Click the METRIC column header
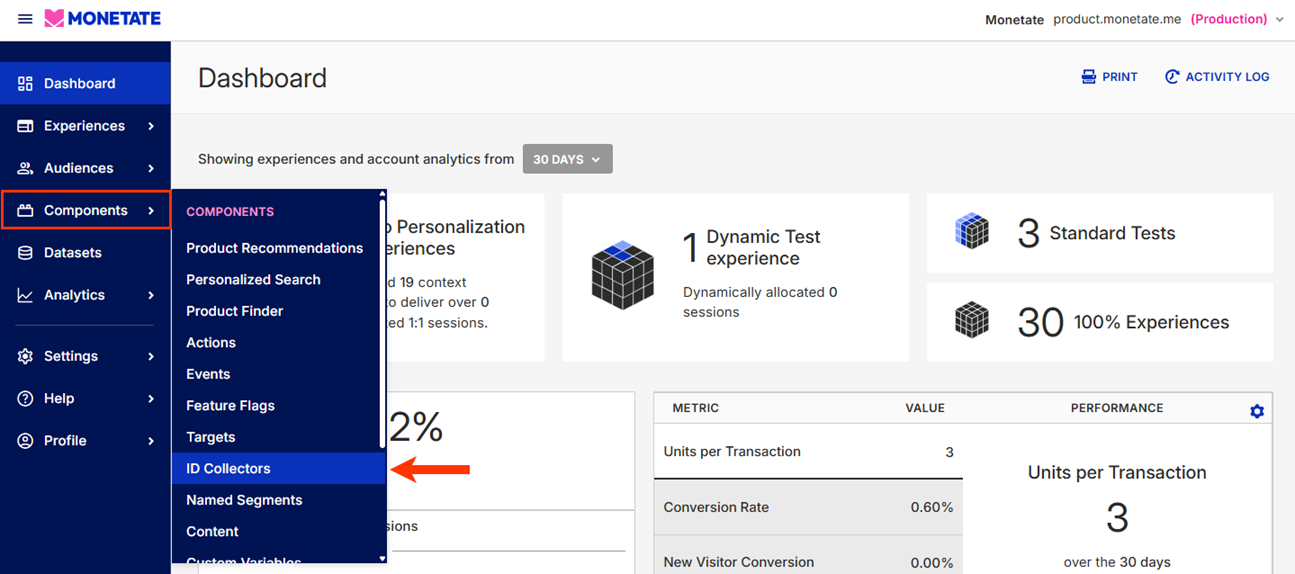 [695, 408]
